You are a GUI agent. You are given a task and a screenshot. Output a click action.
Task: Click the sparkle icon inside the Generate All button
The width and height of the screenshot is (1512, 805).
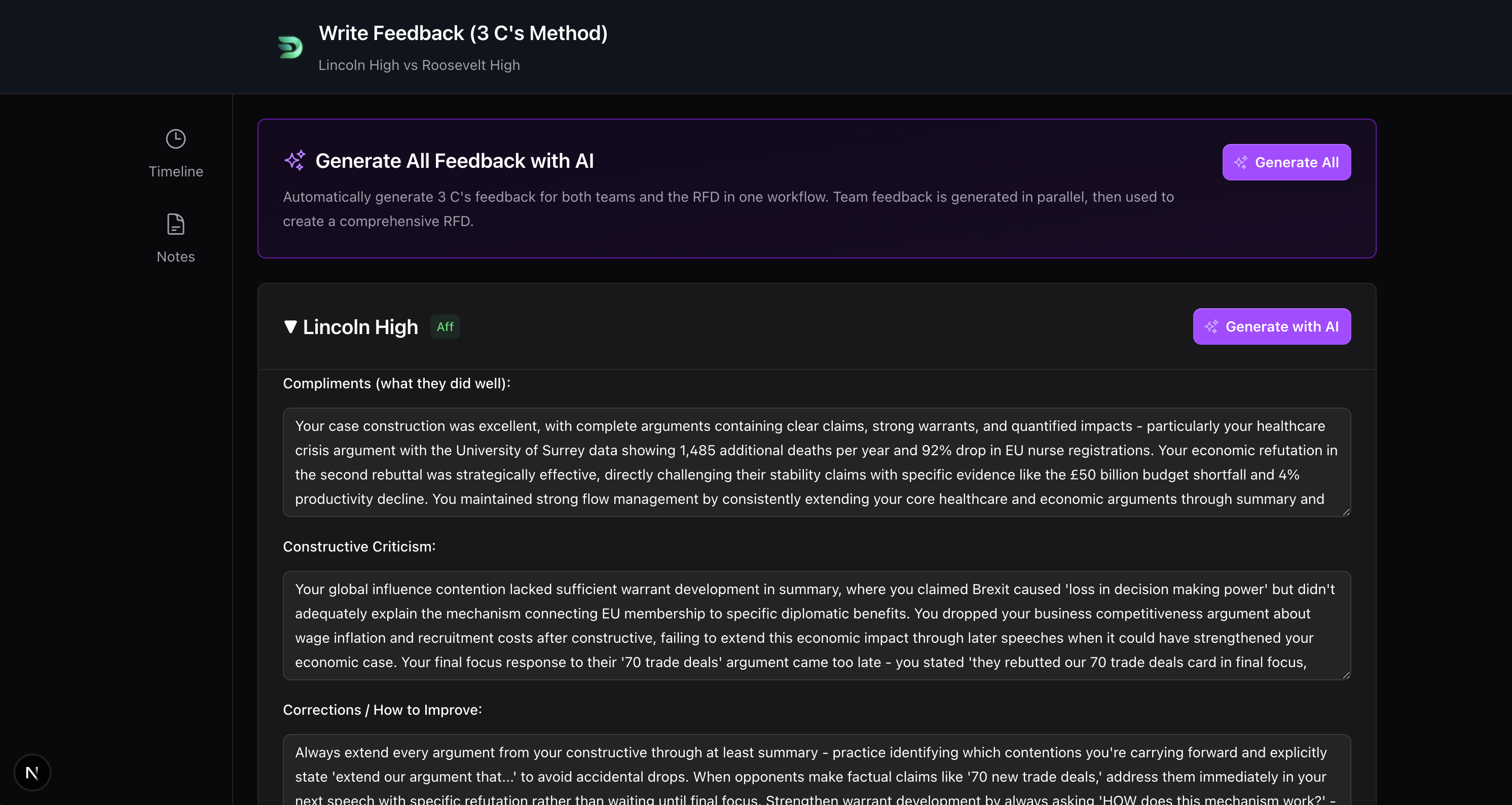(1241, 162)
